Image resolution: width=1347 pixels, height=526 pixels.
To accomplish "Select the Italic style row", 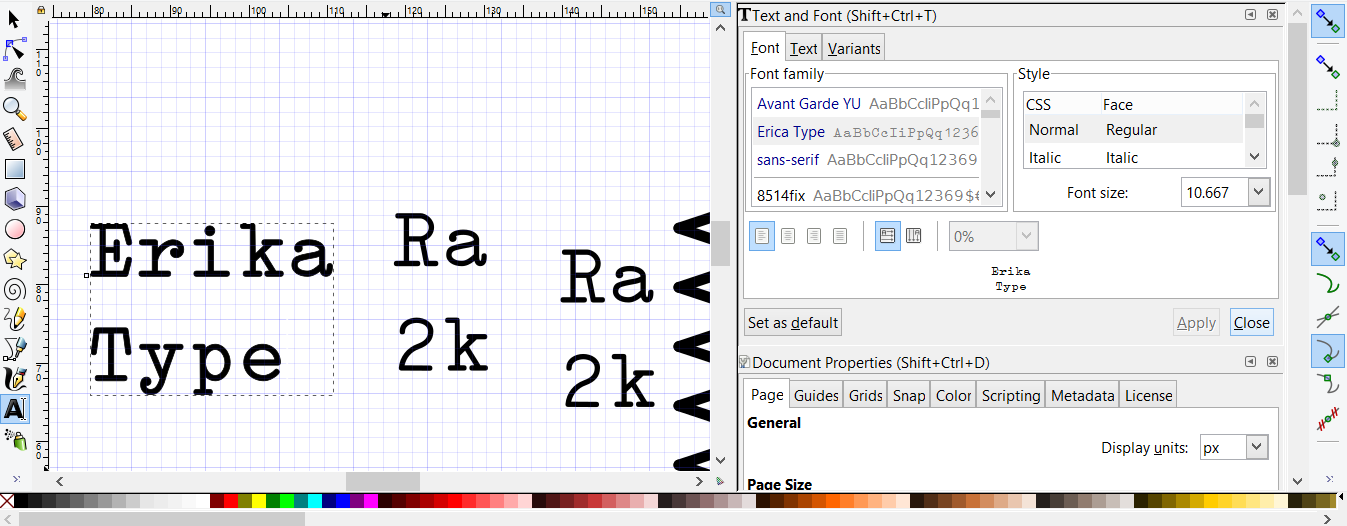I will pos(1133,158).
